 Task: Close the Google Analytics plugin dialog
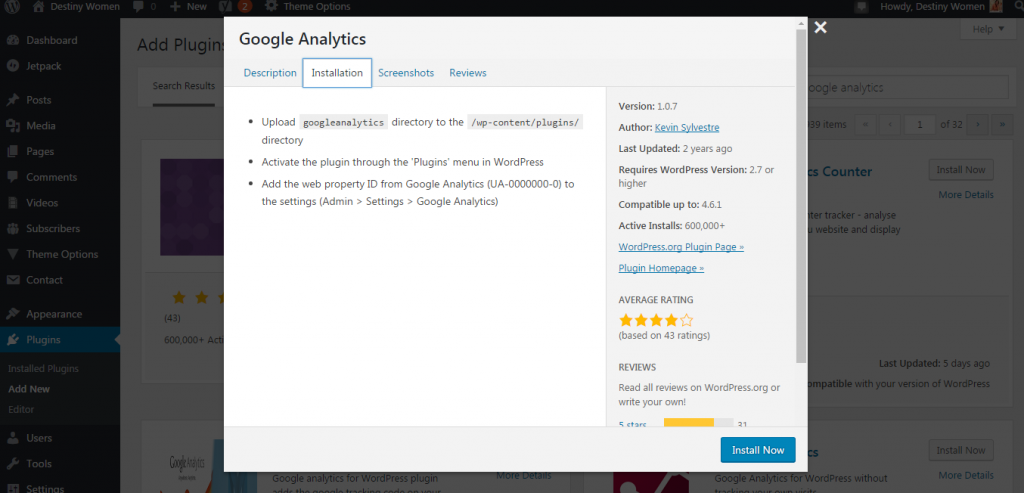click(x=821, y=28)
